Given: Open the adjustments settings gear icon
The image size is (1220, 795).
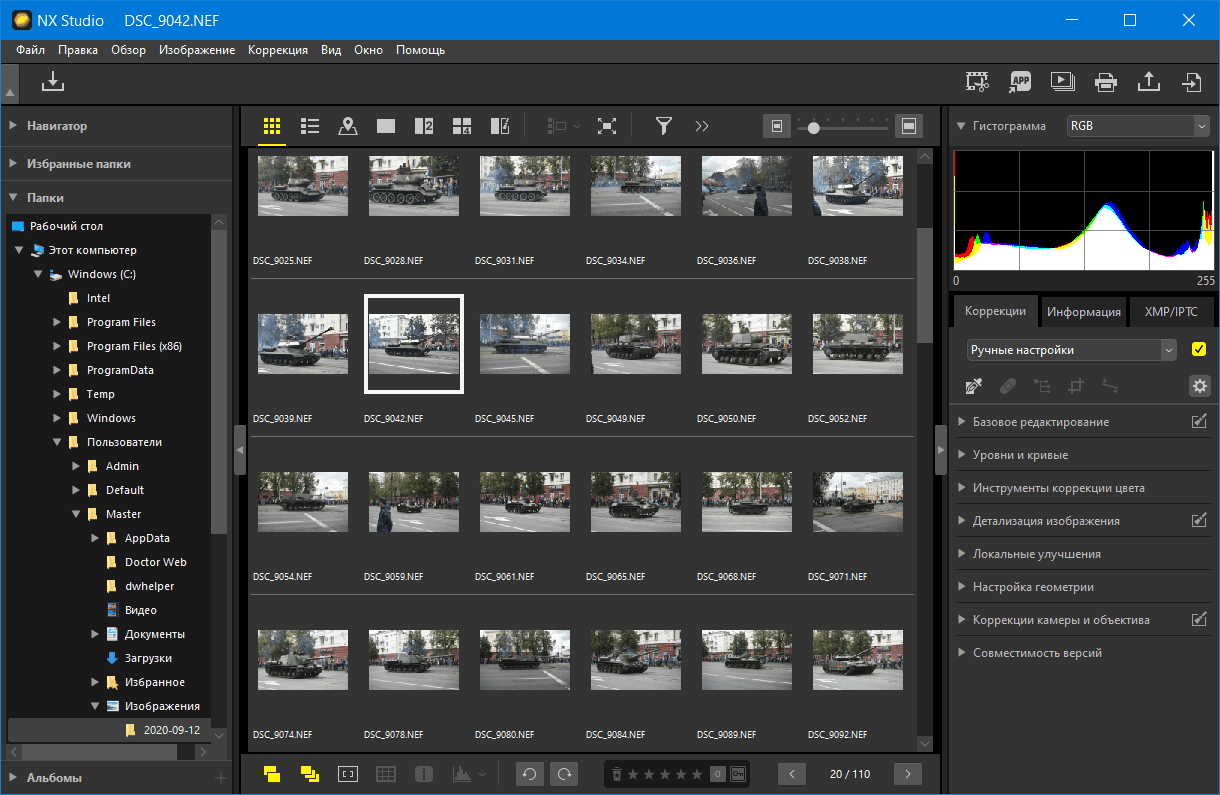Looking at the screenshot, I should click(1200, 385).
